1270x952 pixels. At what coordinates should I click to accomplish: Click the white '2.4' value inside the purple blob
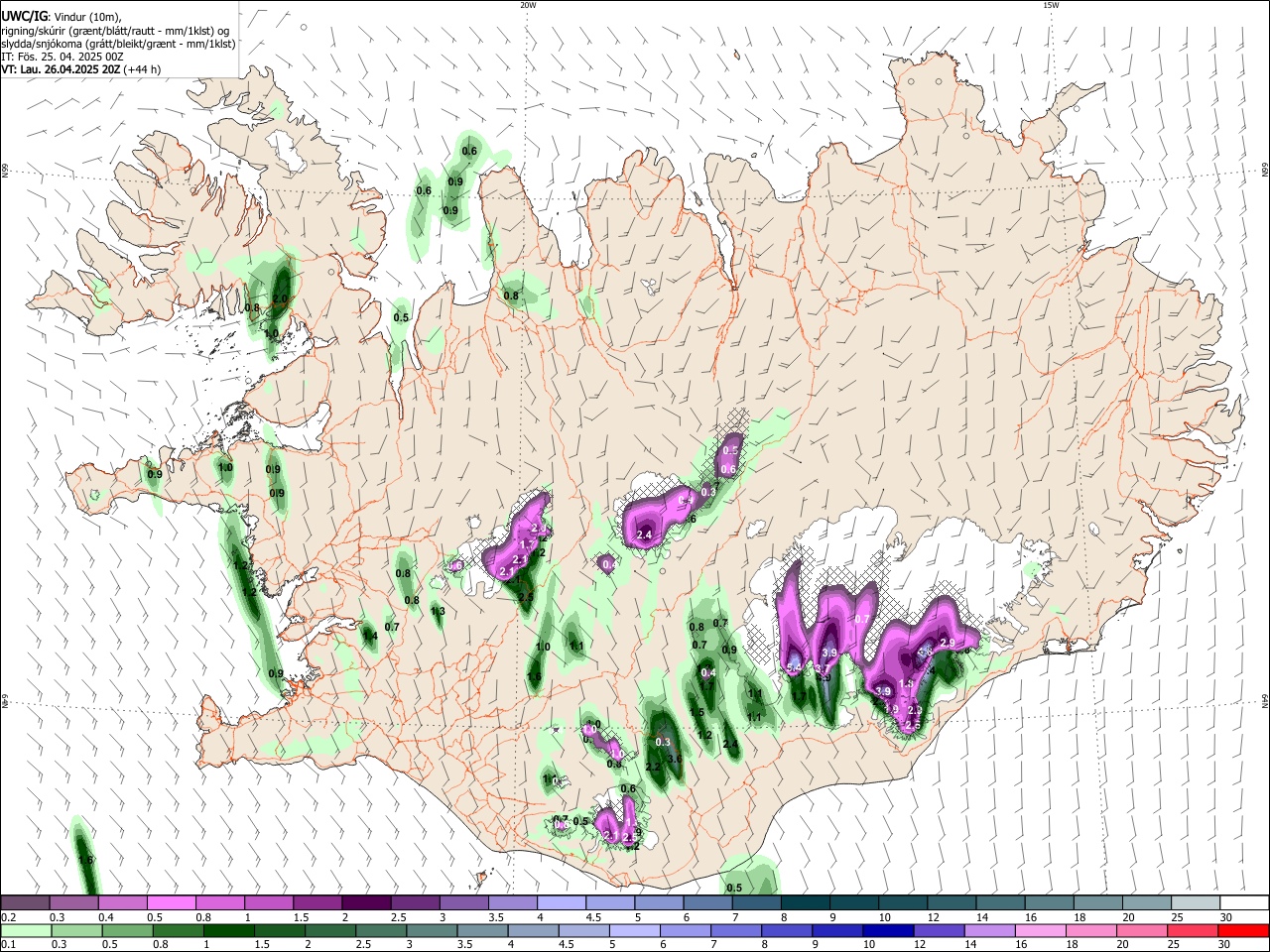click(x=643, y=535)
